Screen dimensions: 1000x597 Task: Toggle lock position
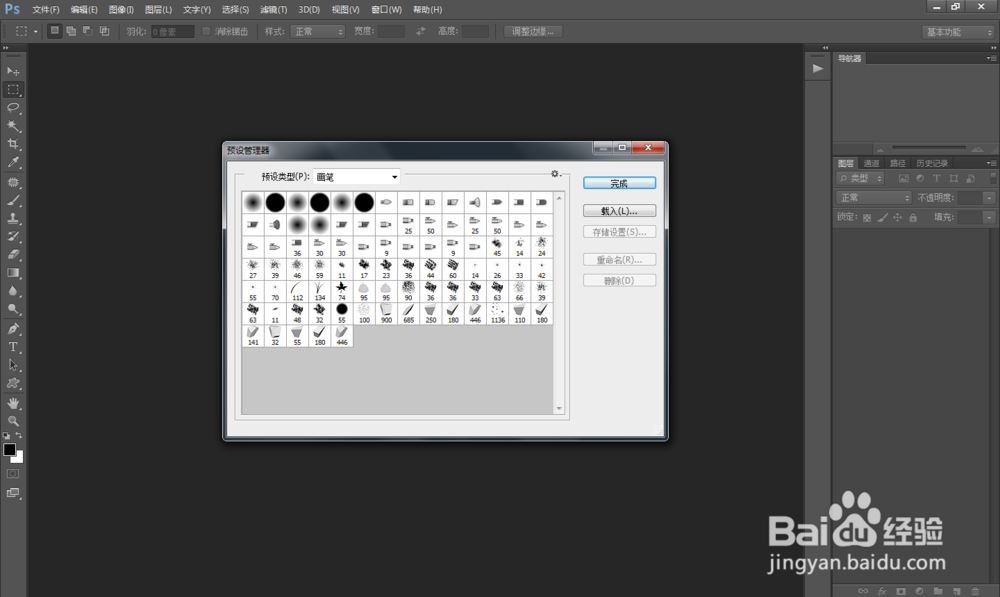tap(897, 217)
